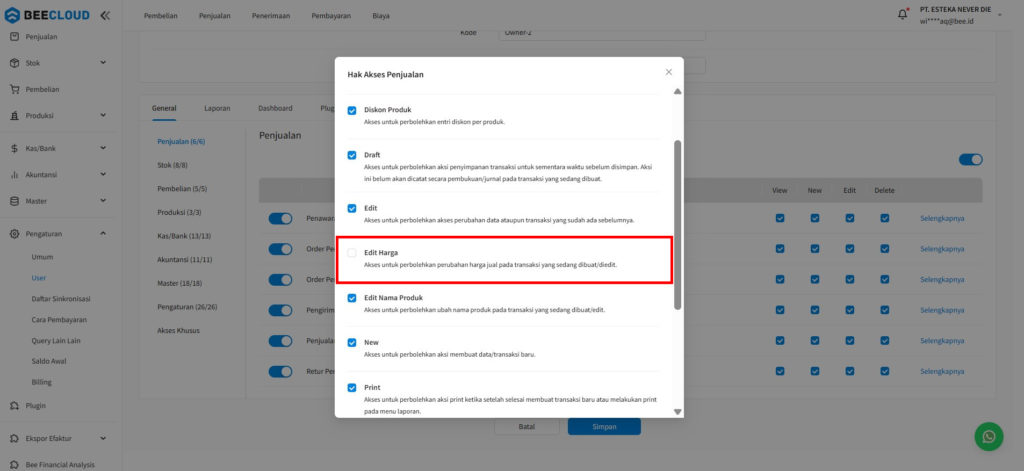The image size is (1024, 471).
Task: Click the WhatsApp chat icon
Action: (x=989, y=436)
